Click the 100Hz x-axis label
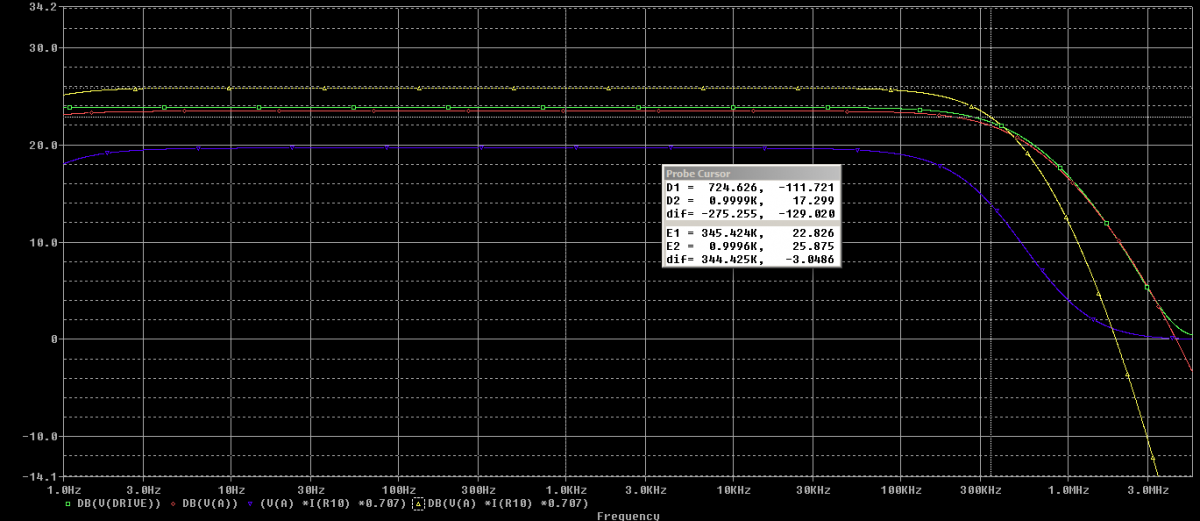 (x=397, y=491)
